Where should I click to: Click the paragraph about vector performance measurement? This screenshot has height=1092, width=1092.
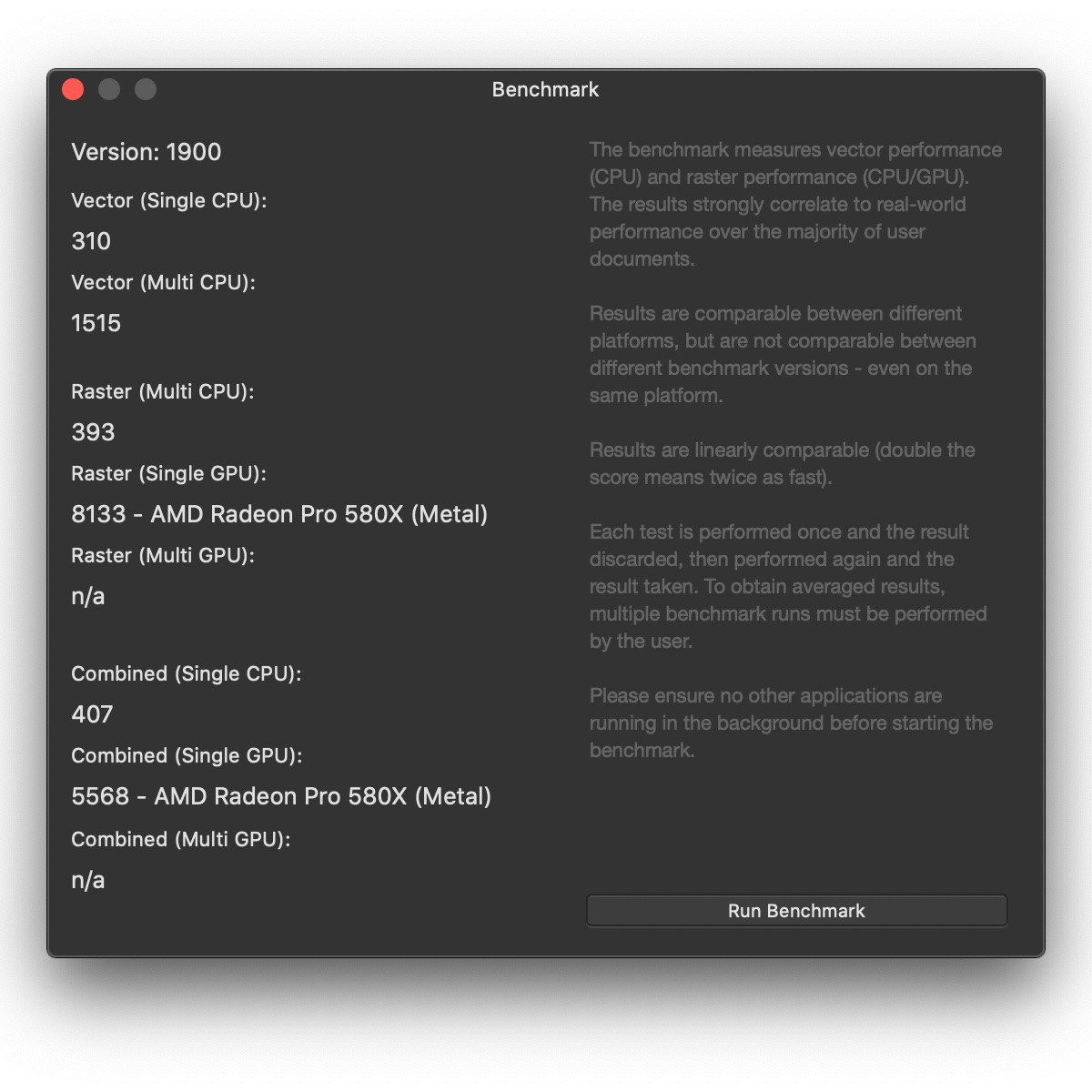click(796, 205)
